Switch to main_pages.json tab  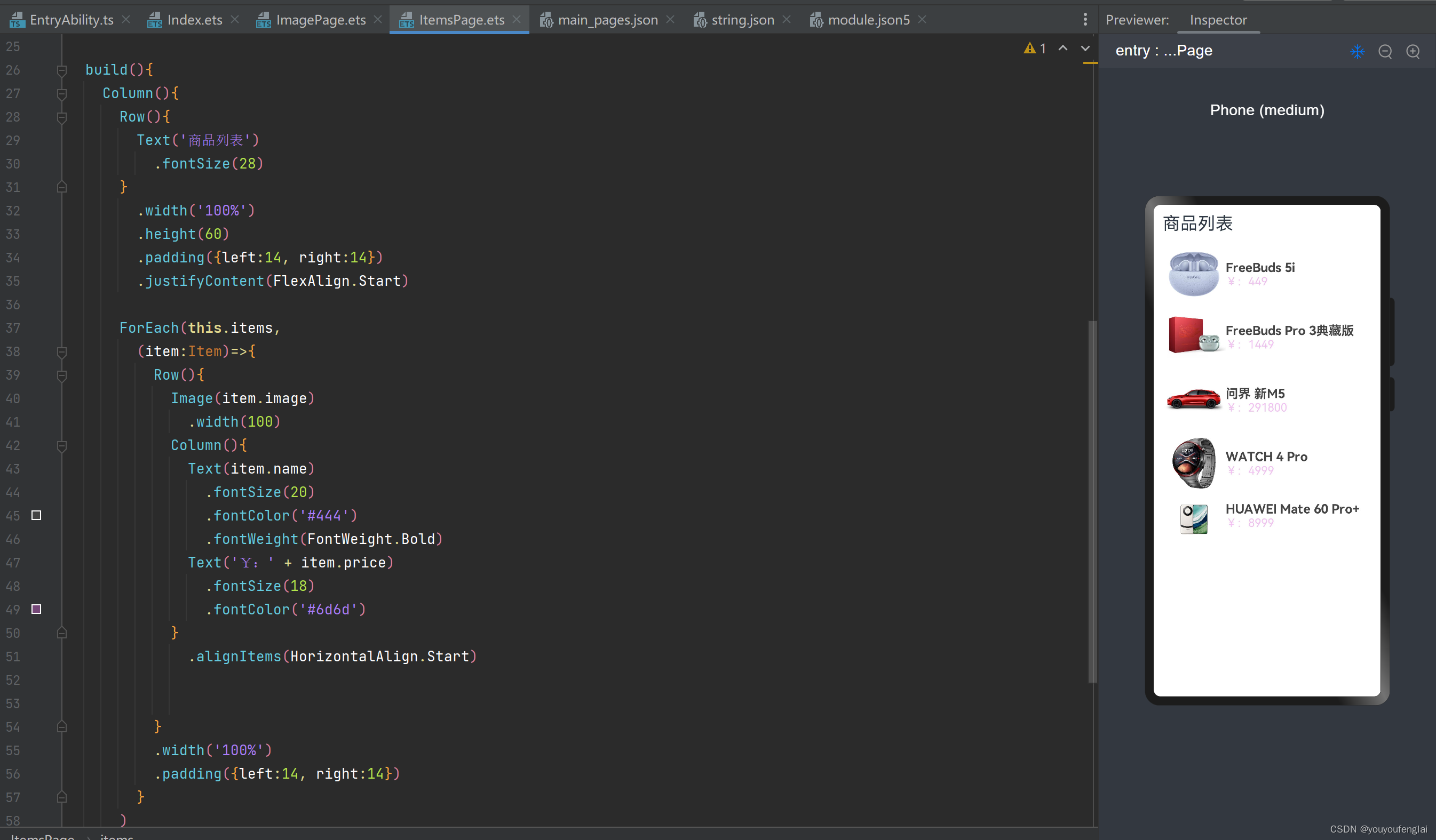[x=598, y=20]
